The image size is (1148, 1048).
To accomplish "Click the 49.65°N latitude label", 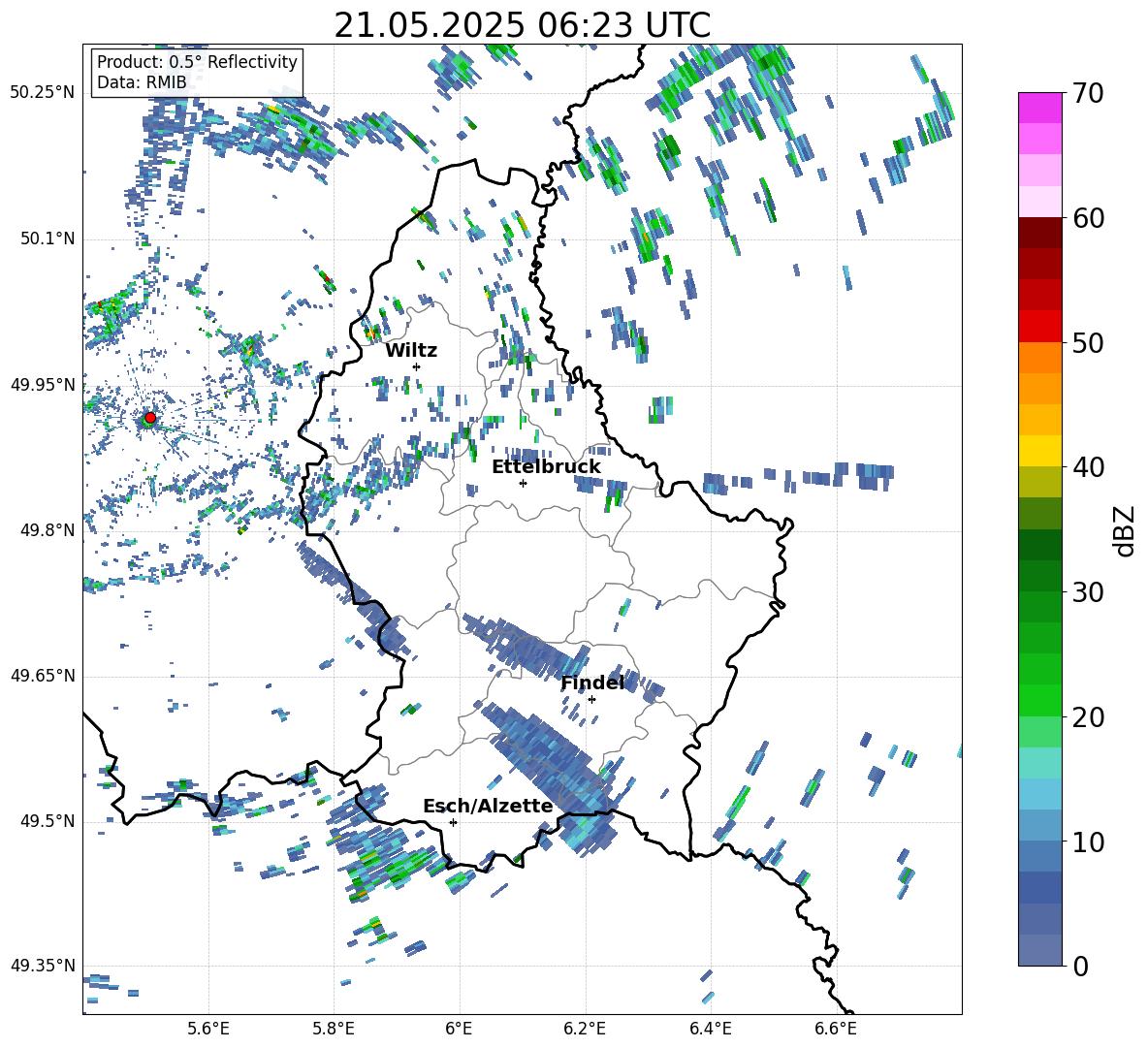I will pos(43,676).
